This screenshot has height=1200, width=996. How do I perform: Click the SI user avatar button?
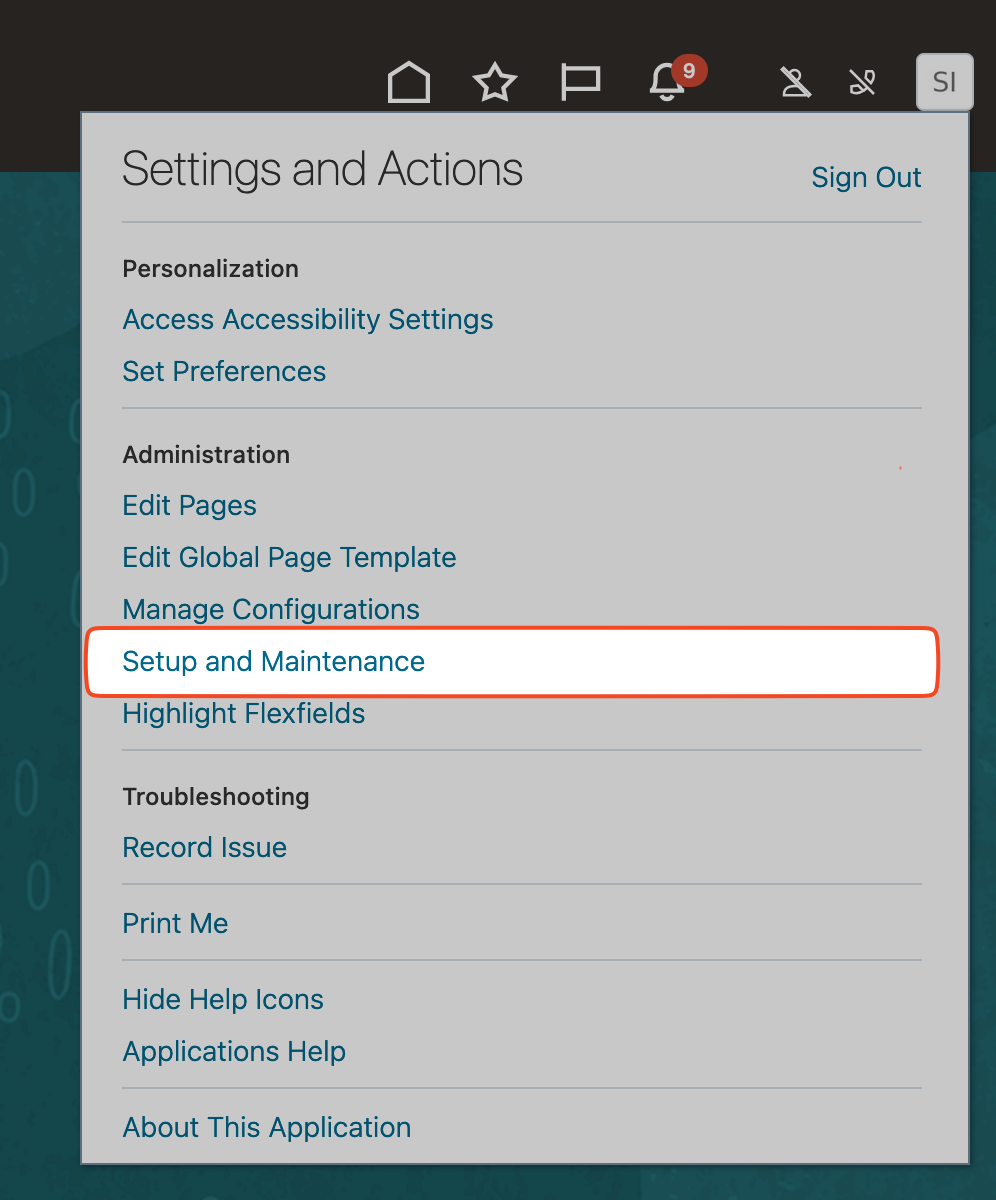pyautogui.click(x=944, y=82)
